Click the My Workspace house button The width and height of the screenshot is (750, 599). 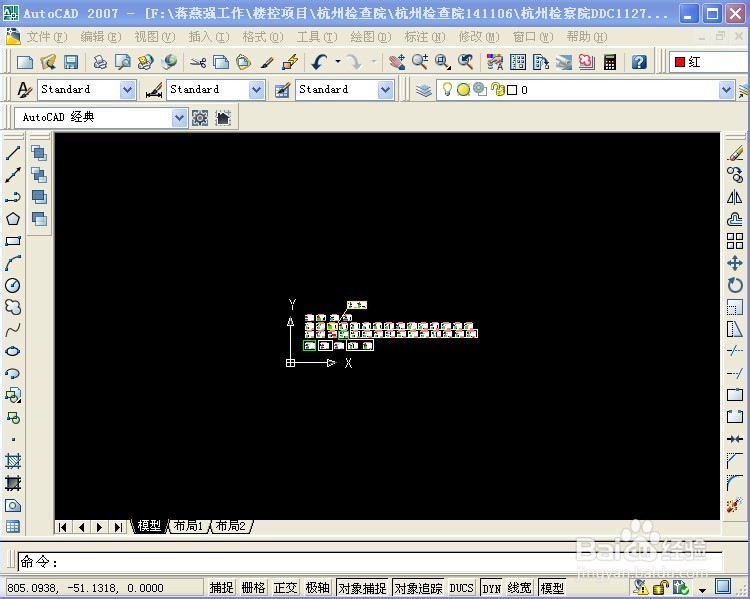(223, 118)
